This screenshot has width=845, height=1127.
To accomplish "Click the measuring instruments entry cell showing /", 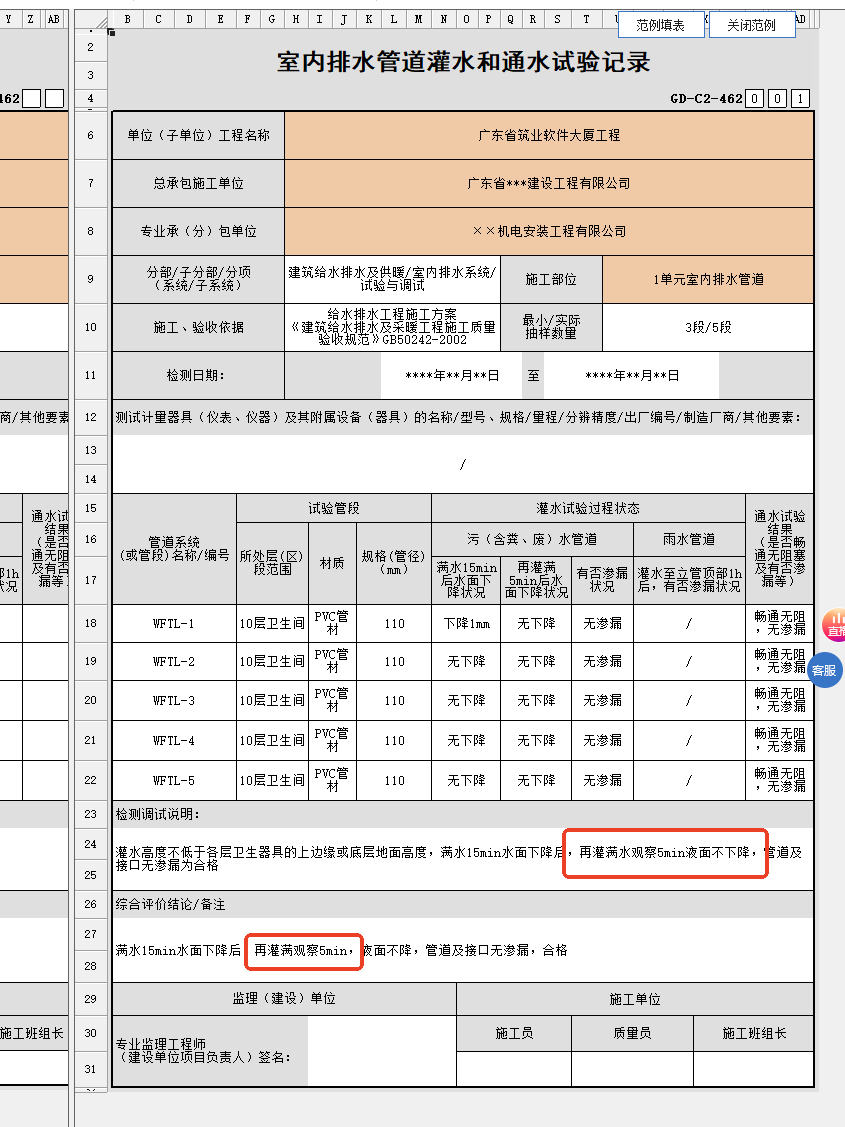I will click(x=463, y=465).
